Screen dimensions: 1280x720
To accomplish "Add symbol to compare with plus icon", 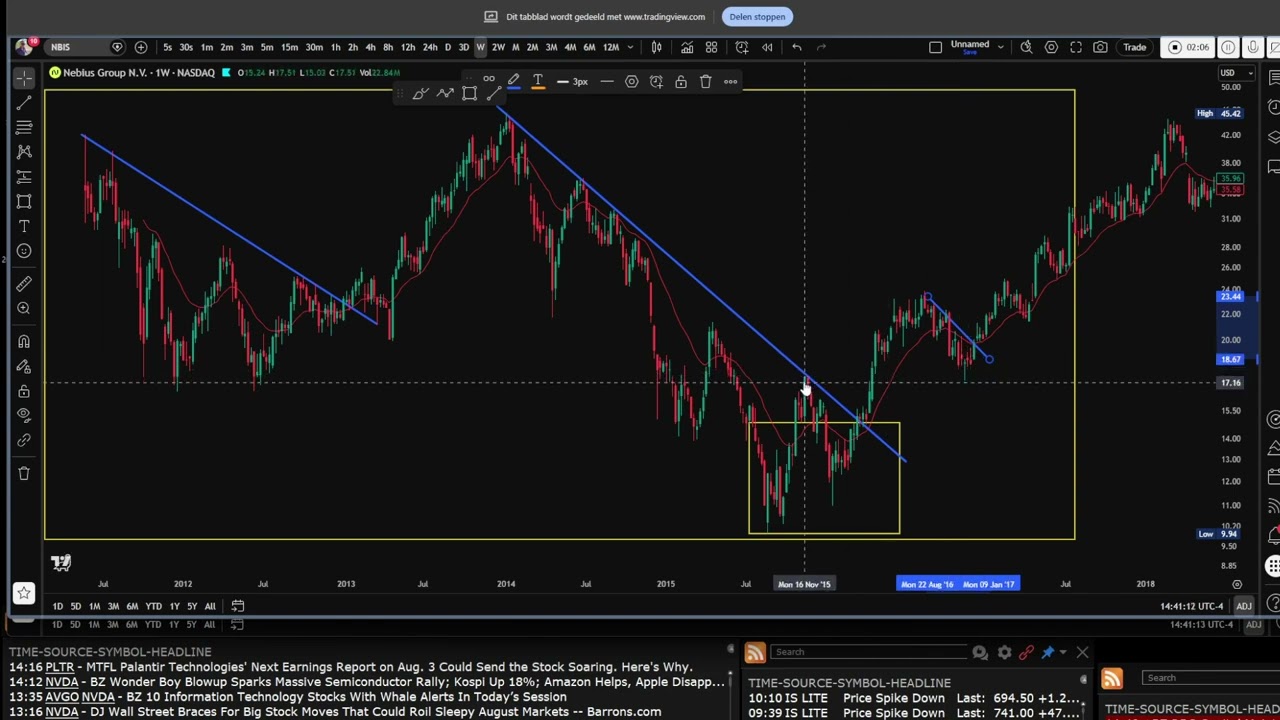I will click(141, 47).
